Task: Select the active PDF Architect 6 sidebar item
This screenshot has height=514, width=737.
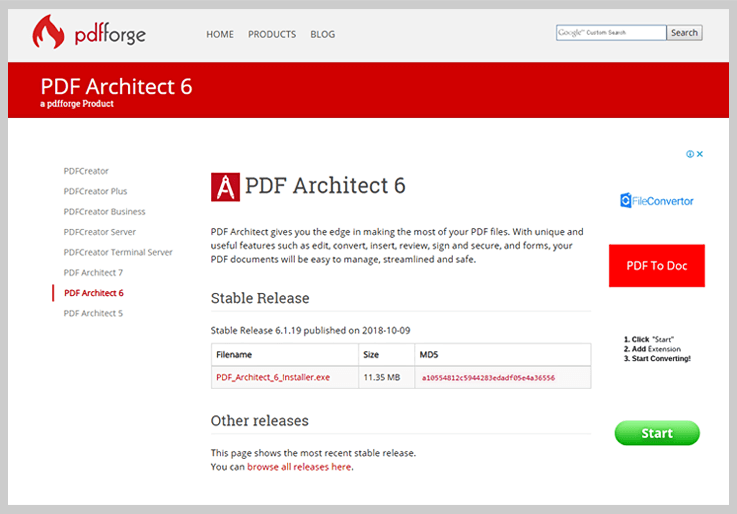Action: pos(94,293)
